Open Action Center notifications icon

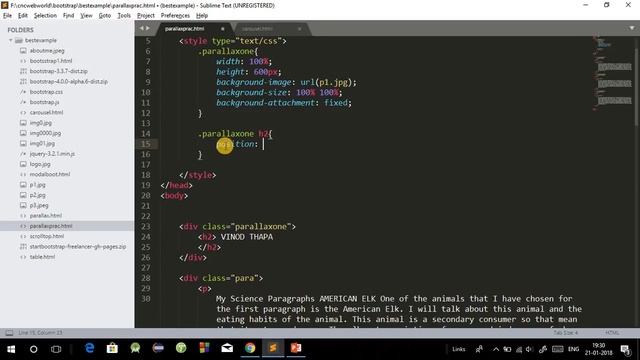tap(625, 349)
